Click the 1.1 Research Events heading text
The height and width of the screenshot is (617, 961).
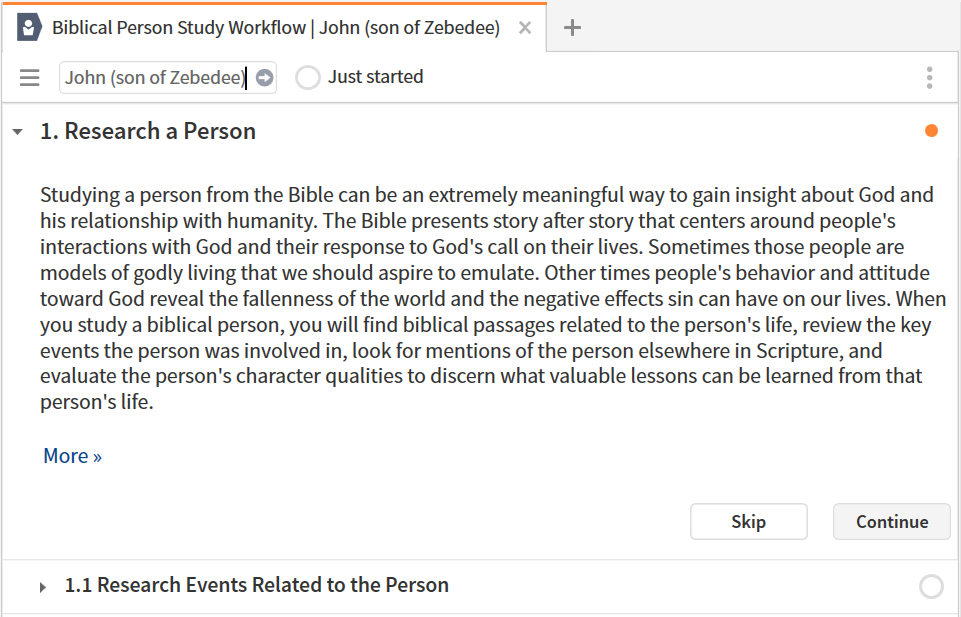[x=257, y=585]
